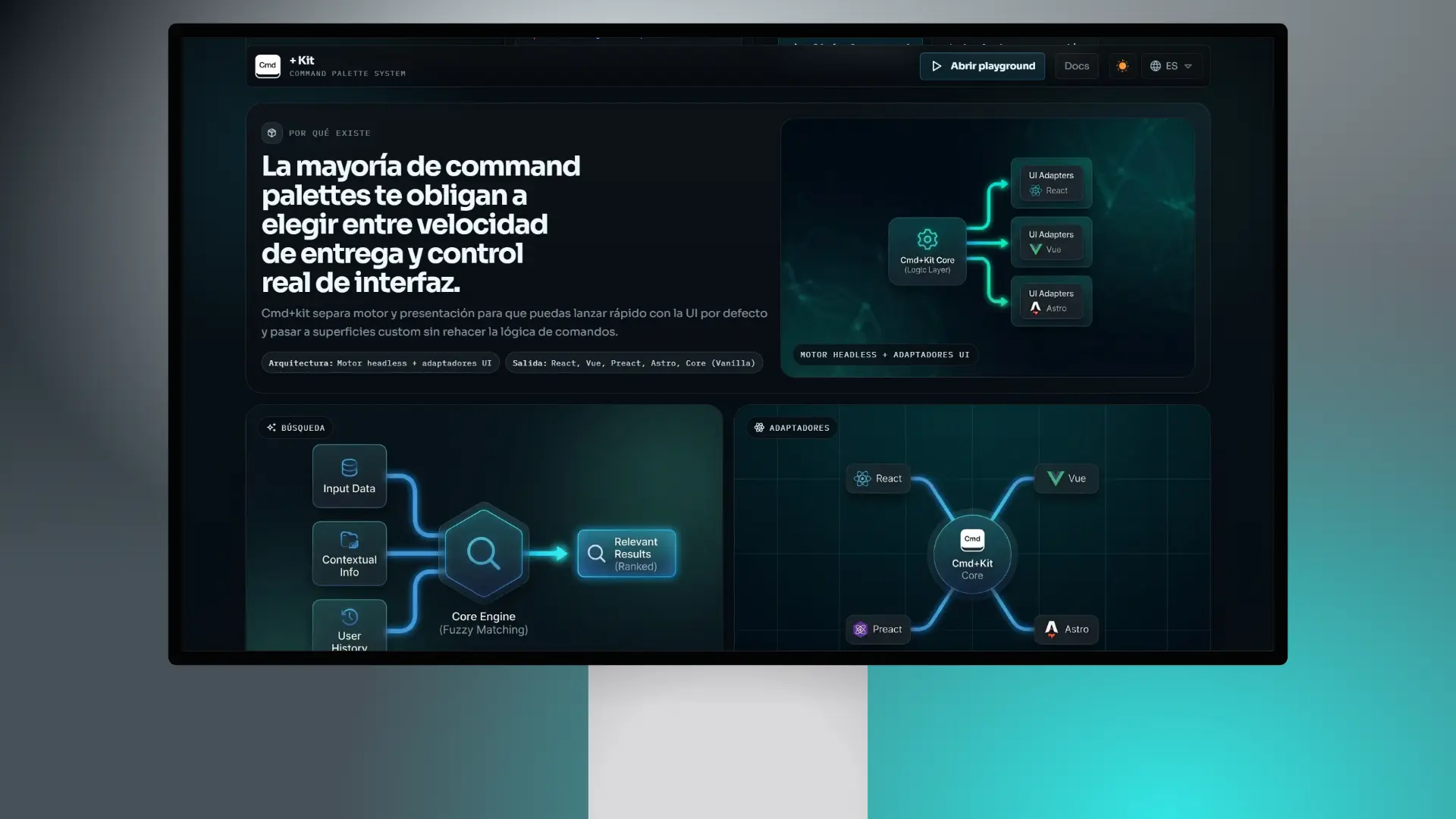Click the COMMAND PALETTE SYSTEM tagline
This screenshot has height=819, width=1456.
click(347, 74)
